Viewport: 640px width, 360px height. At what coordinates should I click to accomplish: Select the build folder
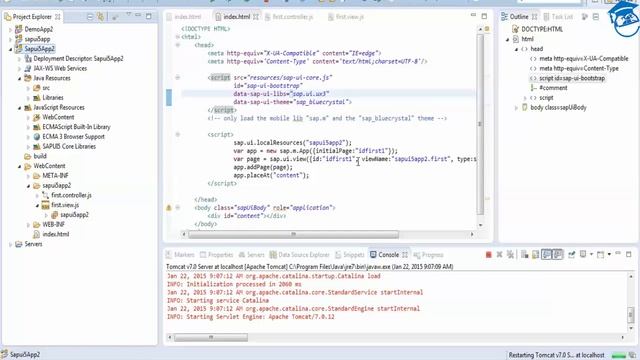click(40, 156)
